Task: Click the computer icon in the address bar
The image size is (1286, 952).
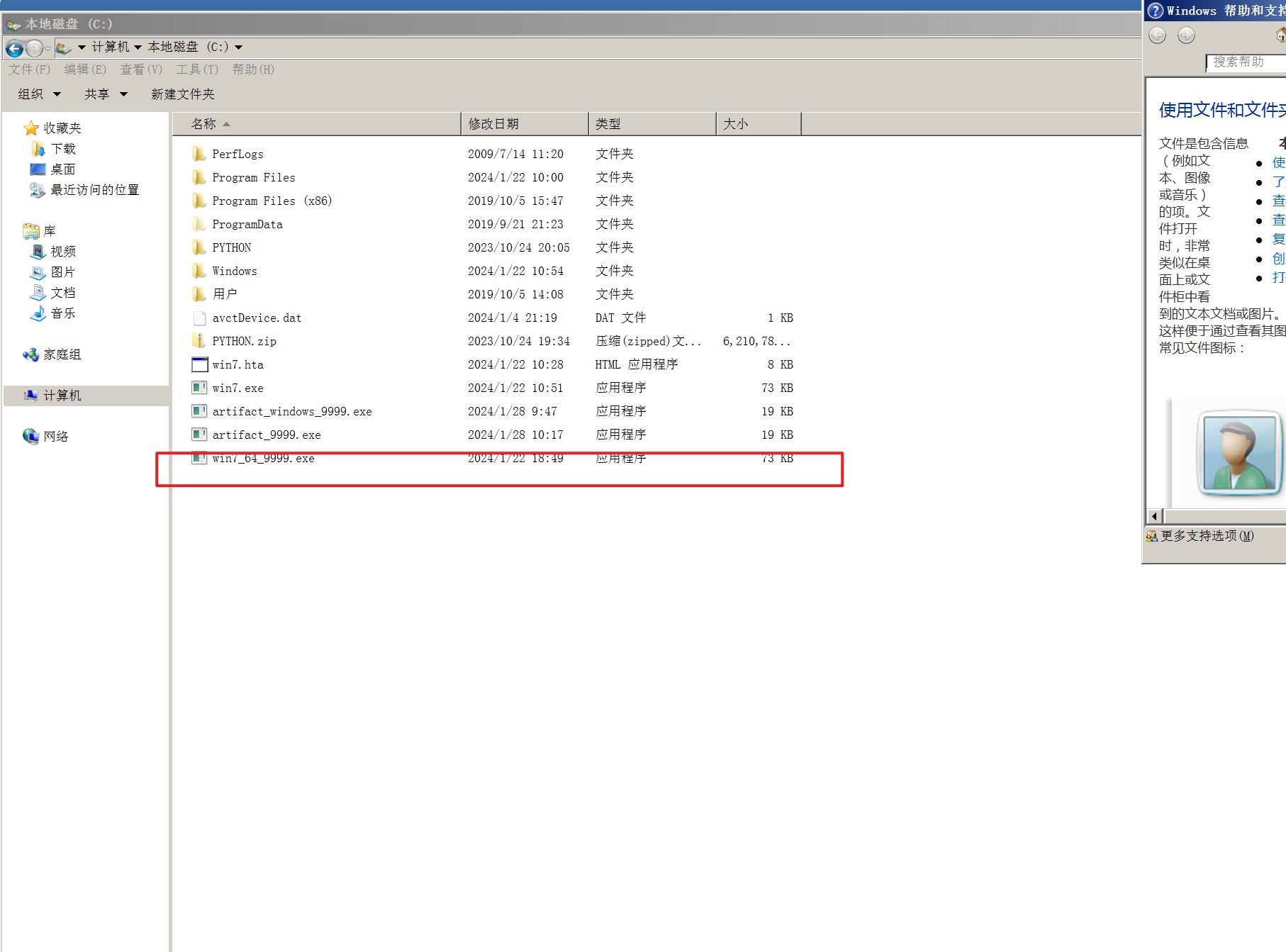Action: pyautogui.click(x=63, y=48)
